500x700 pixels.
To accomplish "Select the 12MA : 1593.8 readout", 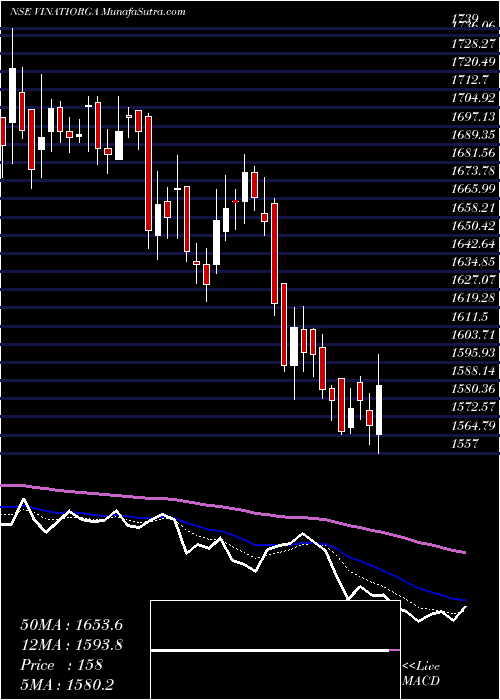I will click(x=71, y=645).
